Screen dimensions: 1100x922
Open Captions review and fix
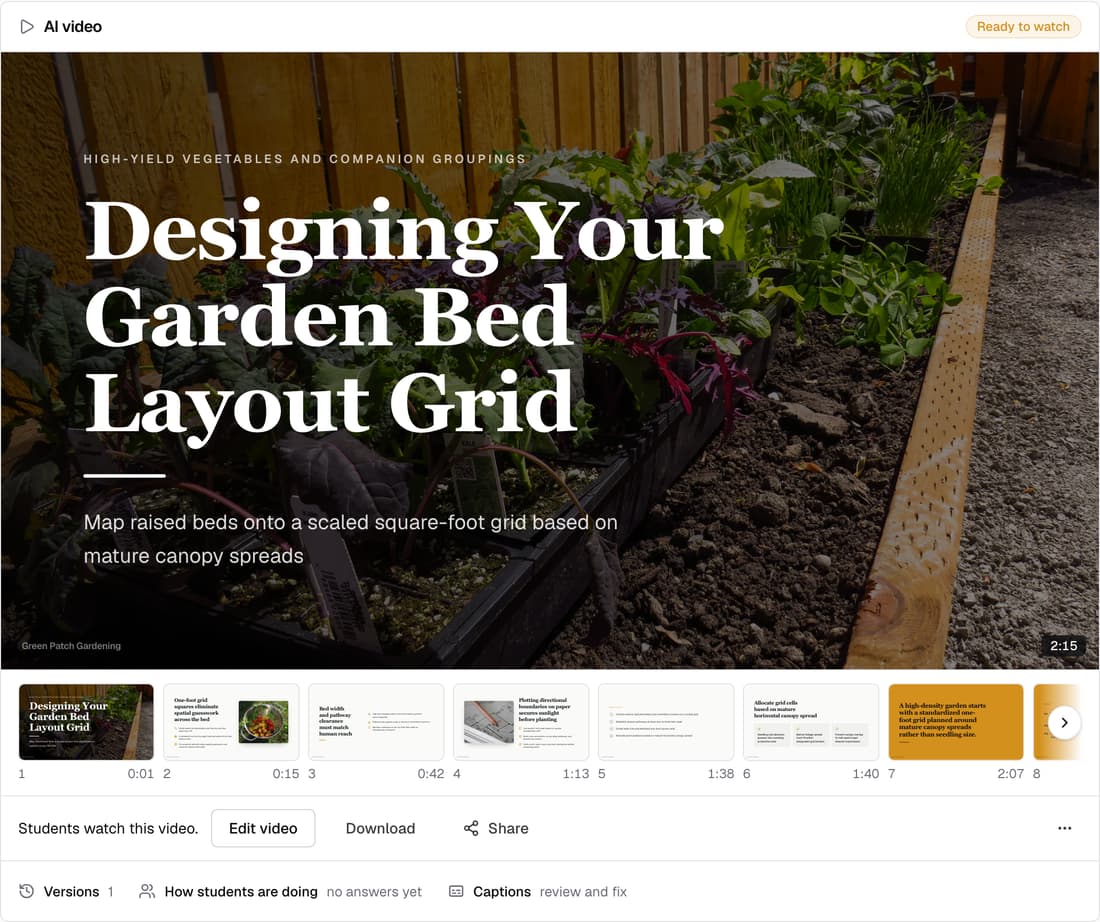537,891
